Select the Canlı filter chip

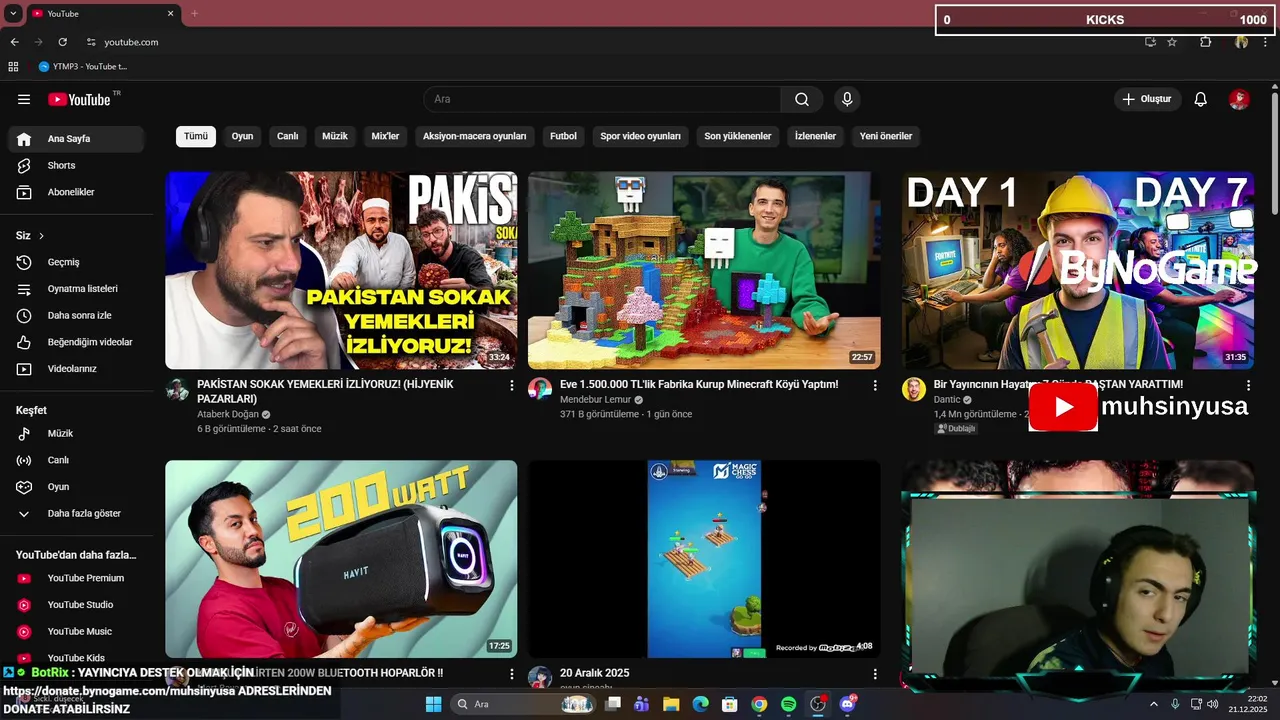click(x=288, y=136)
